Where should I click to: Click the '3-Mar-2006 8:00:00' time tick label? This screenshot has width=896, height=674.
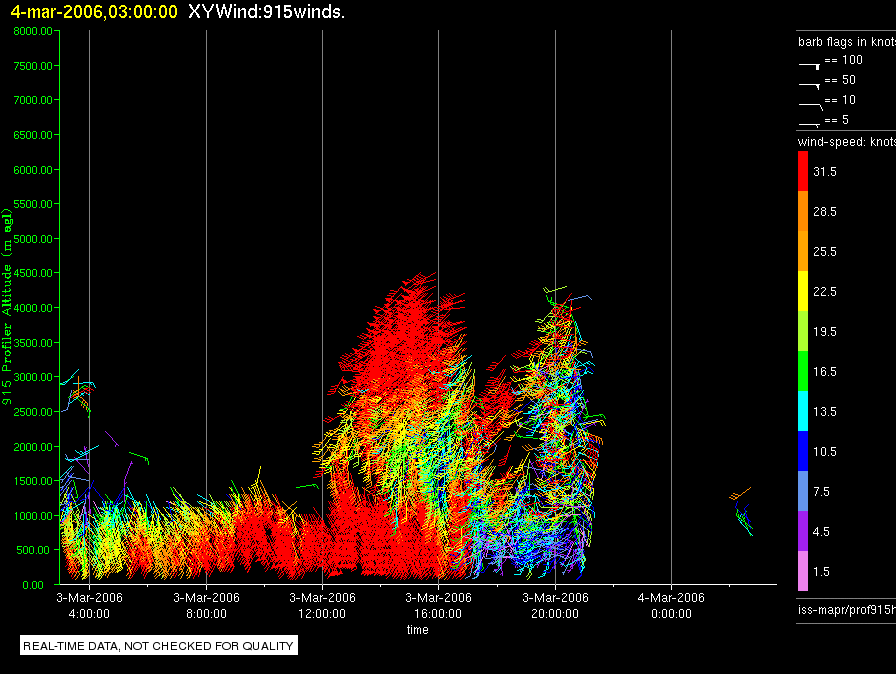(206, 605)
